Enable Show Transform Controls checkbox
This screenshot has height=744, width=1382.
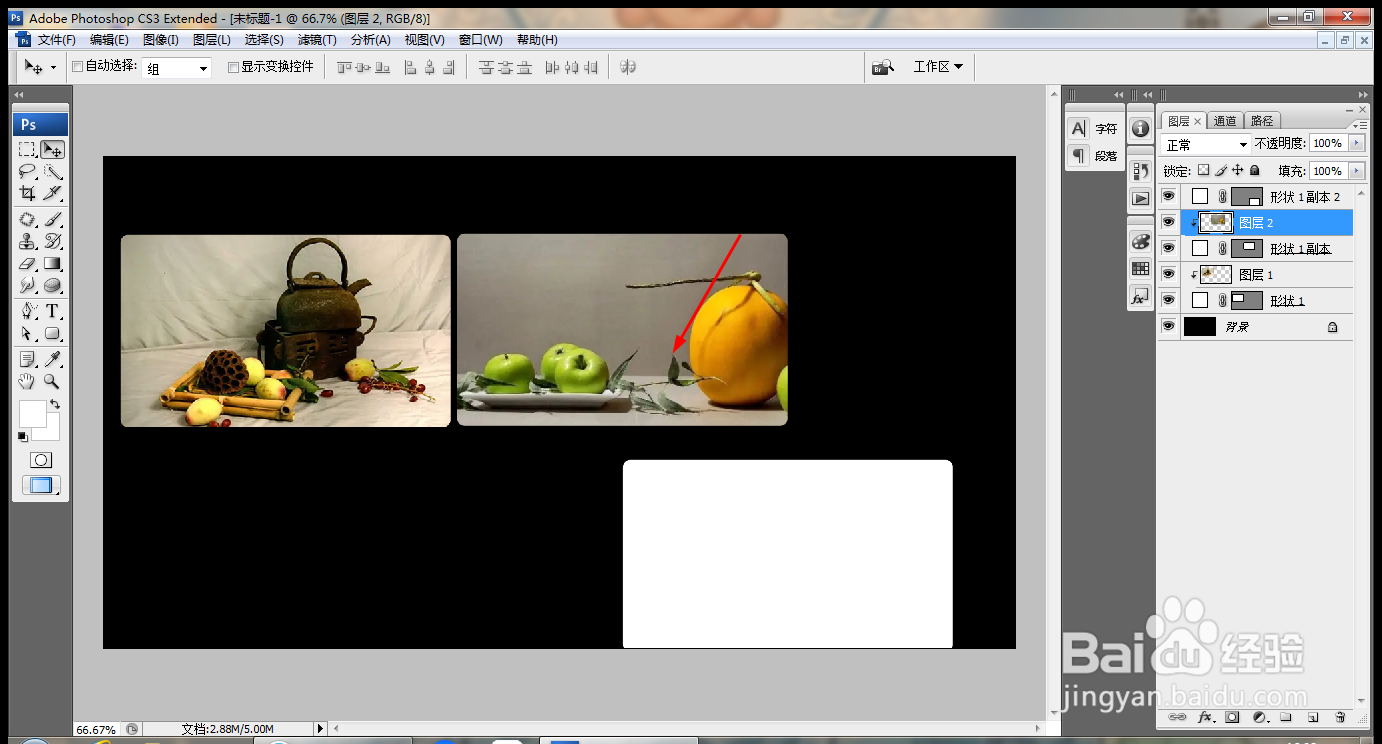point(233,67)
